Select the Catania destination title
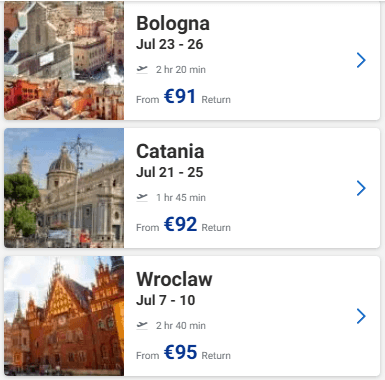This screenshot has width=385, height=380. tap(170, 151)
